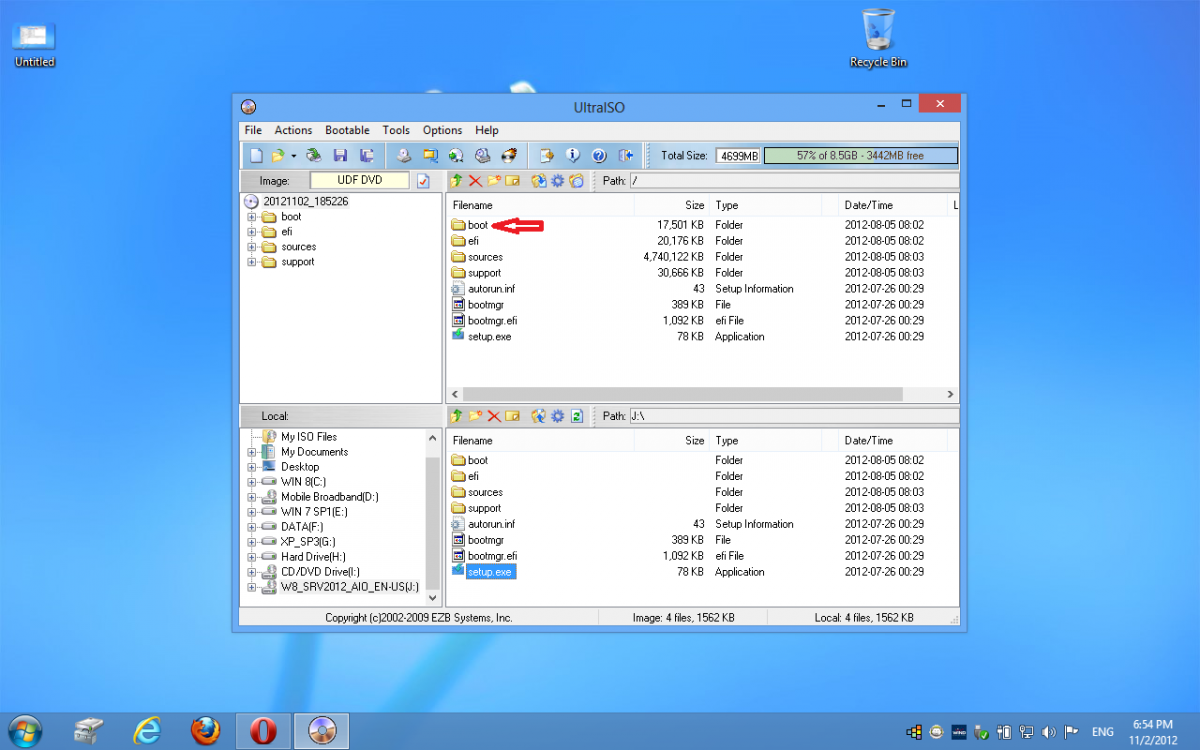The image size is (1200, 750).
Task: Expand the support folder in image tree
Action: tap(252, 262)
